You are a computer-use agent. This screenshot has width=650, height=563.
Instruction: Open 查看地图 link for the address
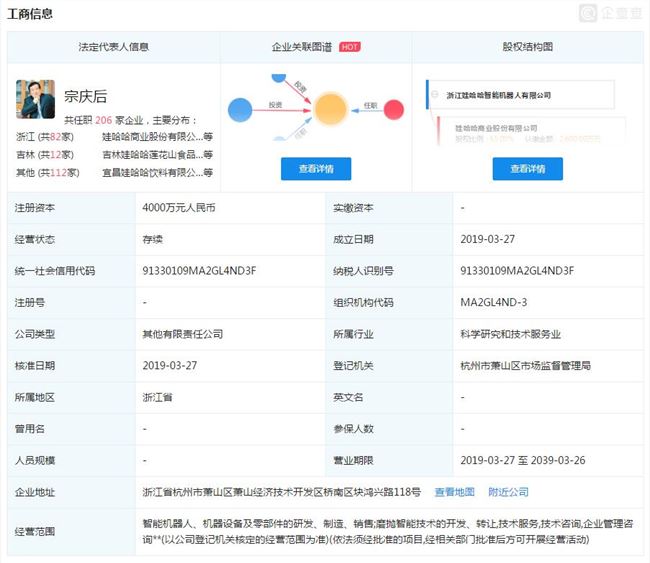click(454, 492)
